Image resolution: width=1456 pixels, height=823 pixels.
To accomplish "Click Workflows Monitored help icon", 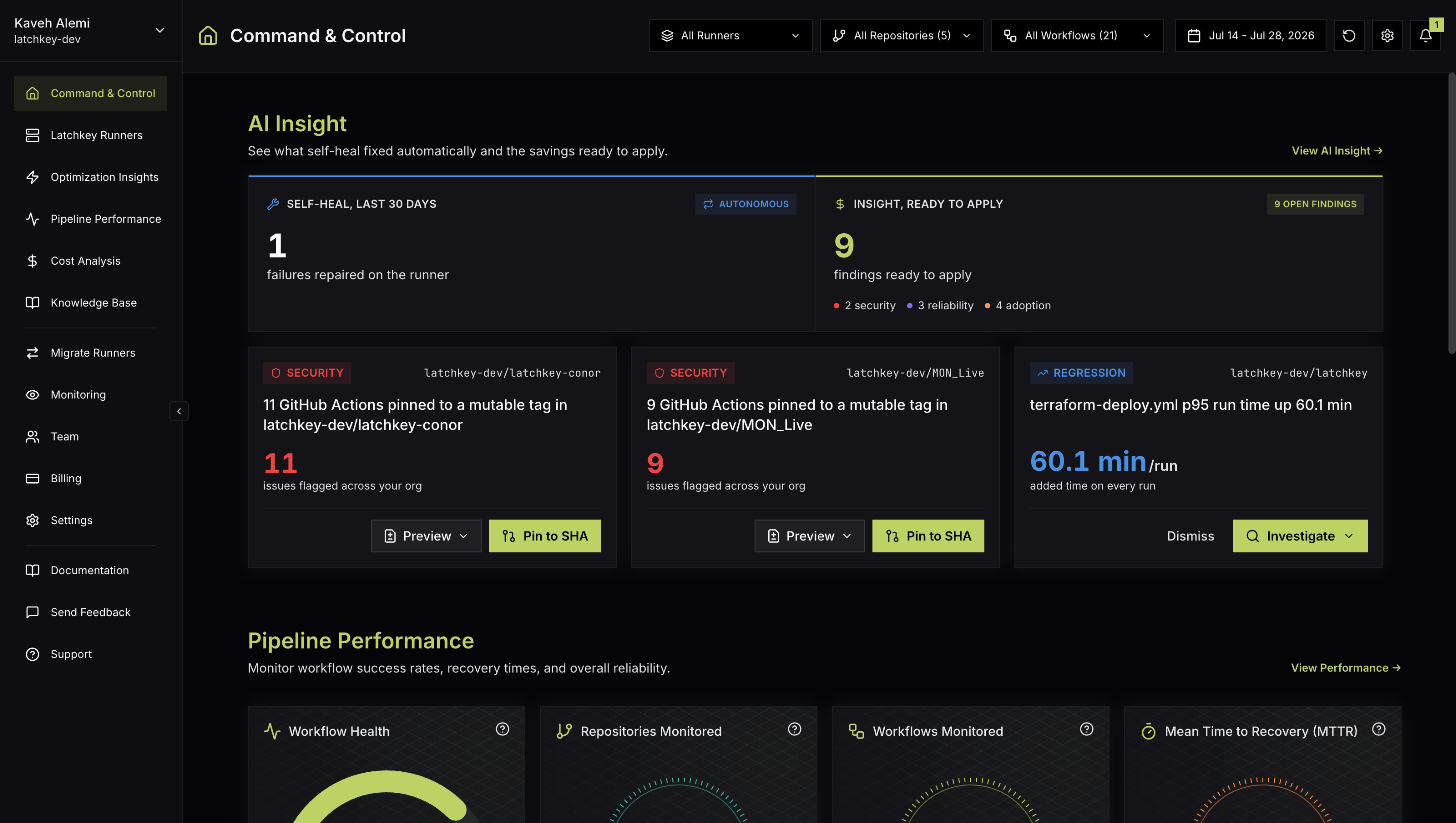I will pyautogui.click(x=1087, y=729).
